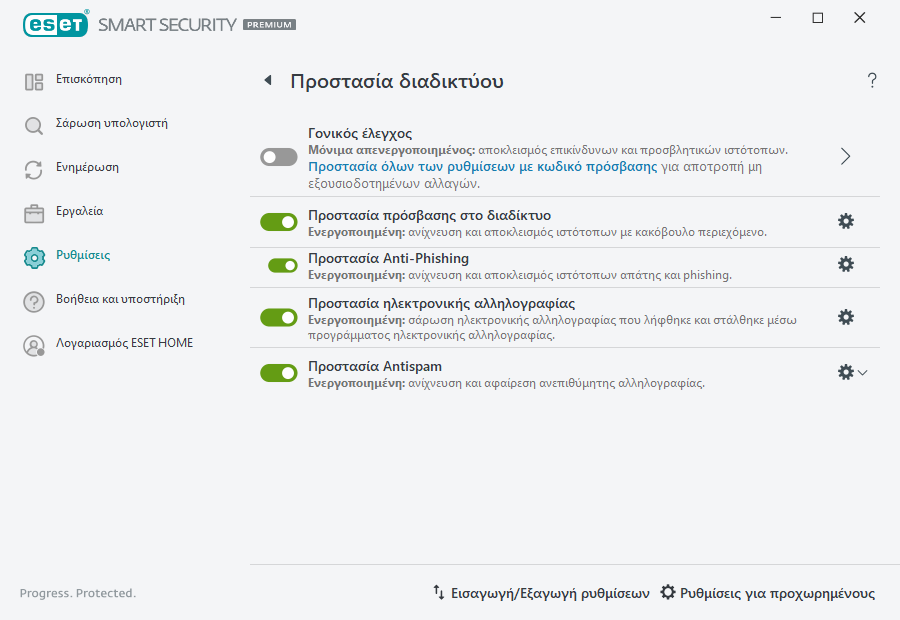Open Γονικός έλεγχος via right chevron

coord(845,157)
